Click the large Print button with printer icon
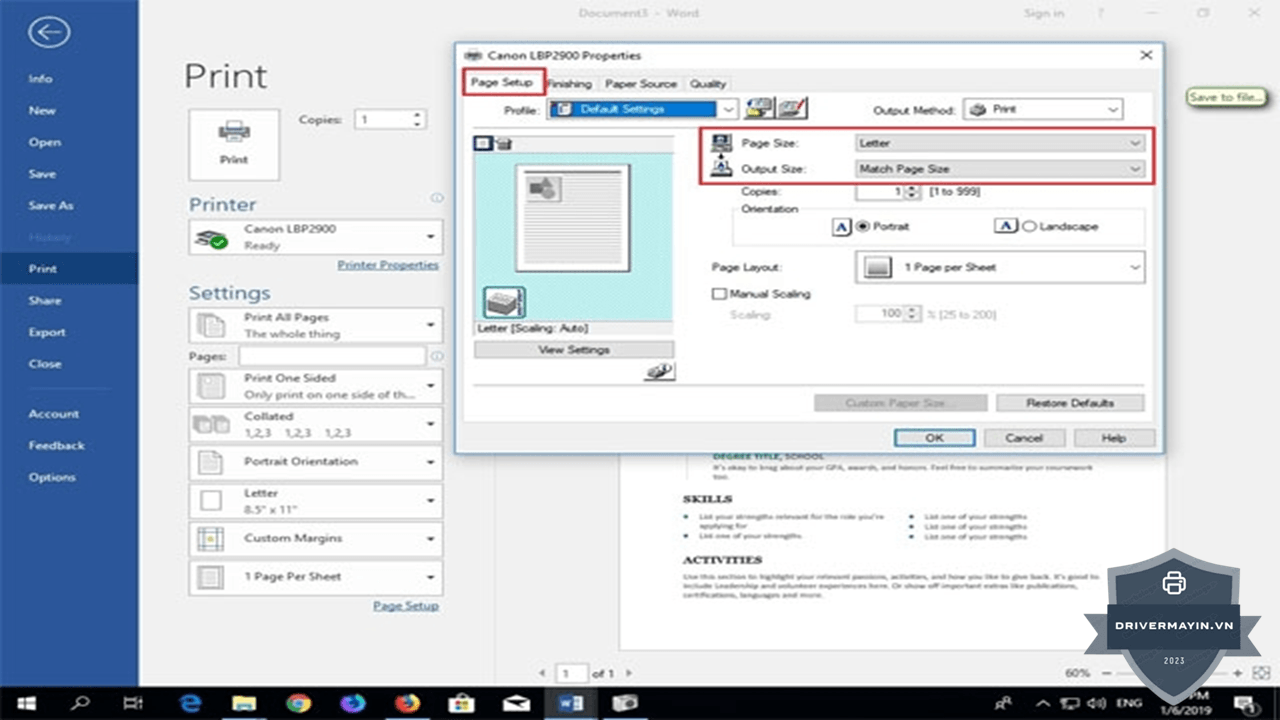Viewport: 1280px width, 720px height. 234,145
